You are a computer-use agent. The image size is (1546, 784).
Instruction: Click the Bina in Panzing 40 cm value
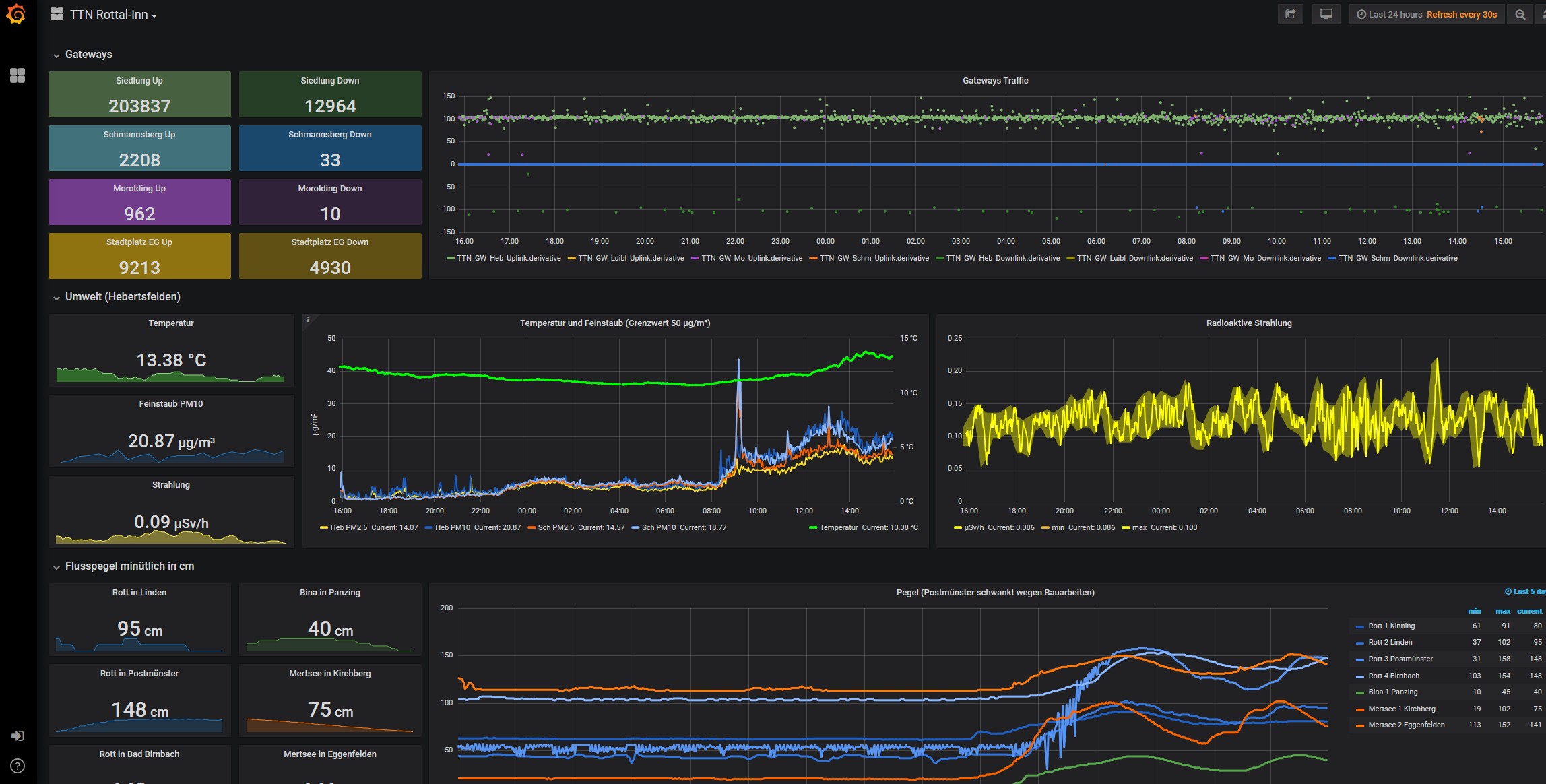330,629
